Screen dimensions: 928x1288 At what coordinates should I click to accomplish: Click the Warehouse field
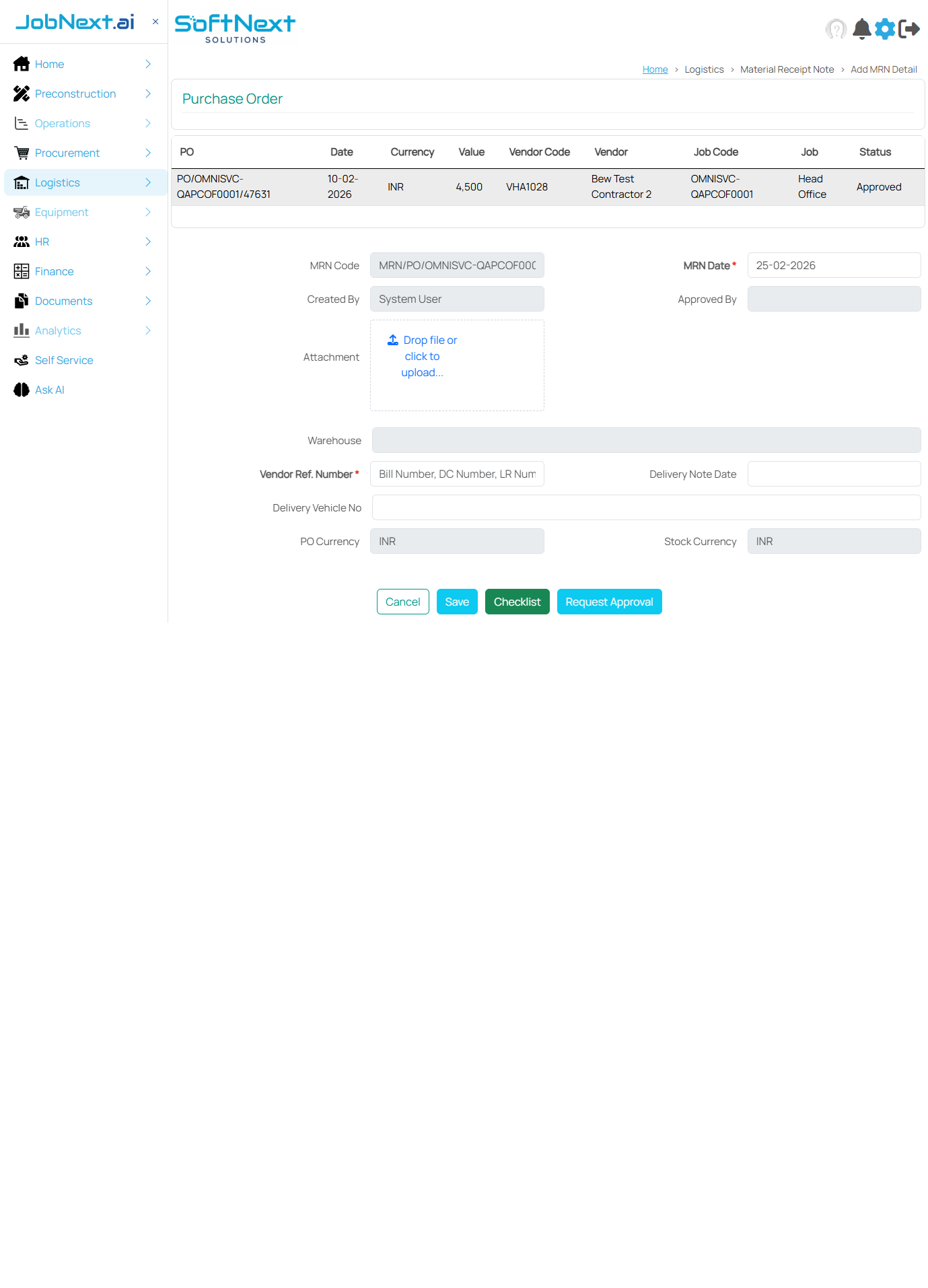(646, 440)
